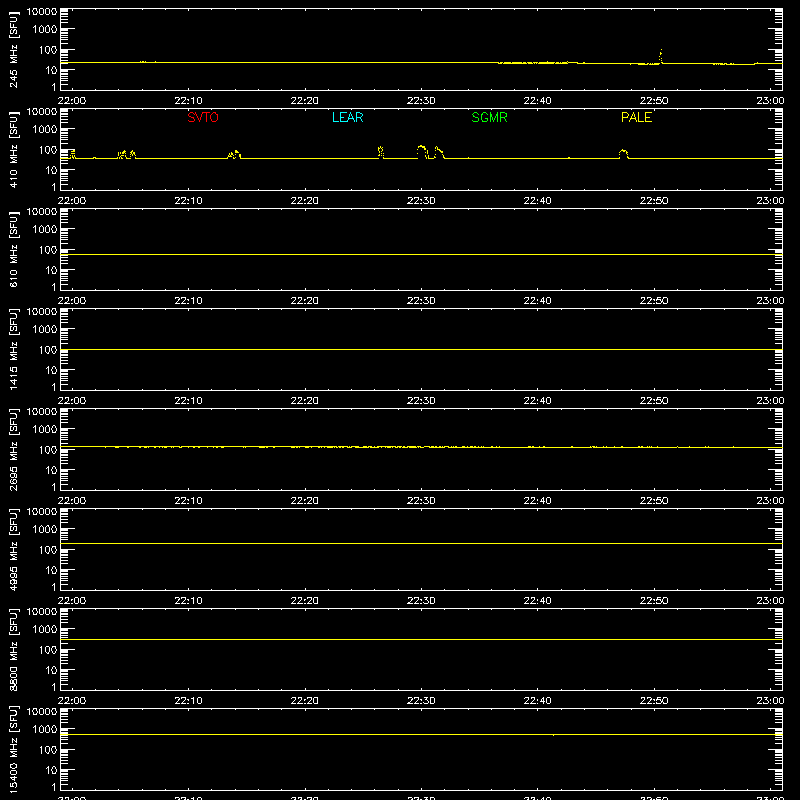The width and height of the screenshot is (800, 800).
Task: Click the 245 MHz spike near 22:50
Action: [661, 56]
